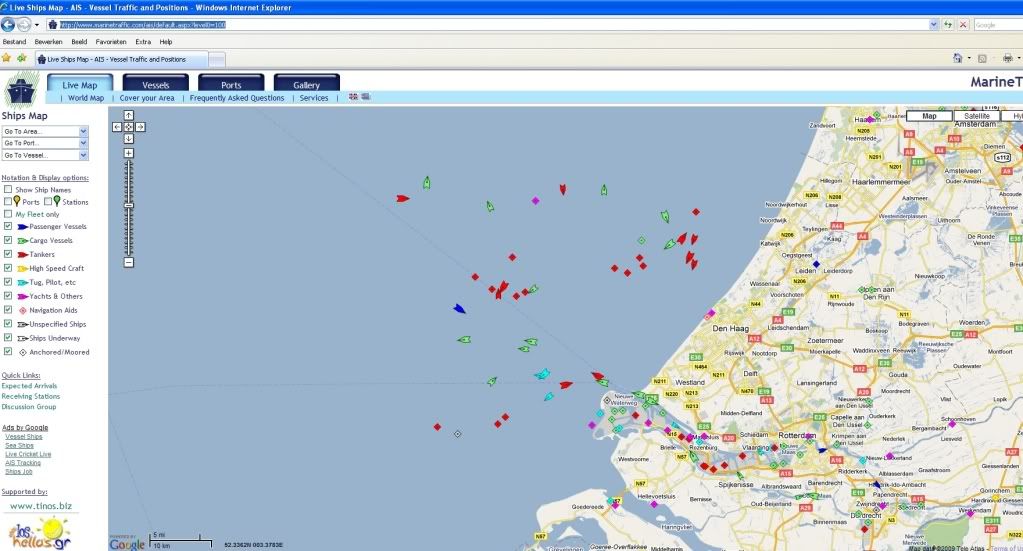
Task: Pan the map down with the arrow
Action: (129, 138)
